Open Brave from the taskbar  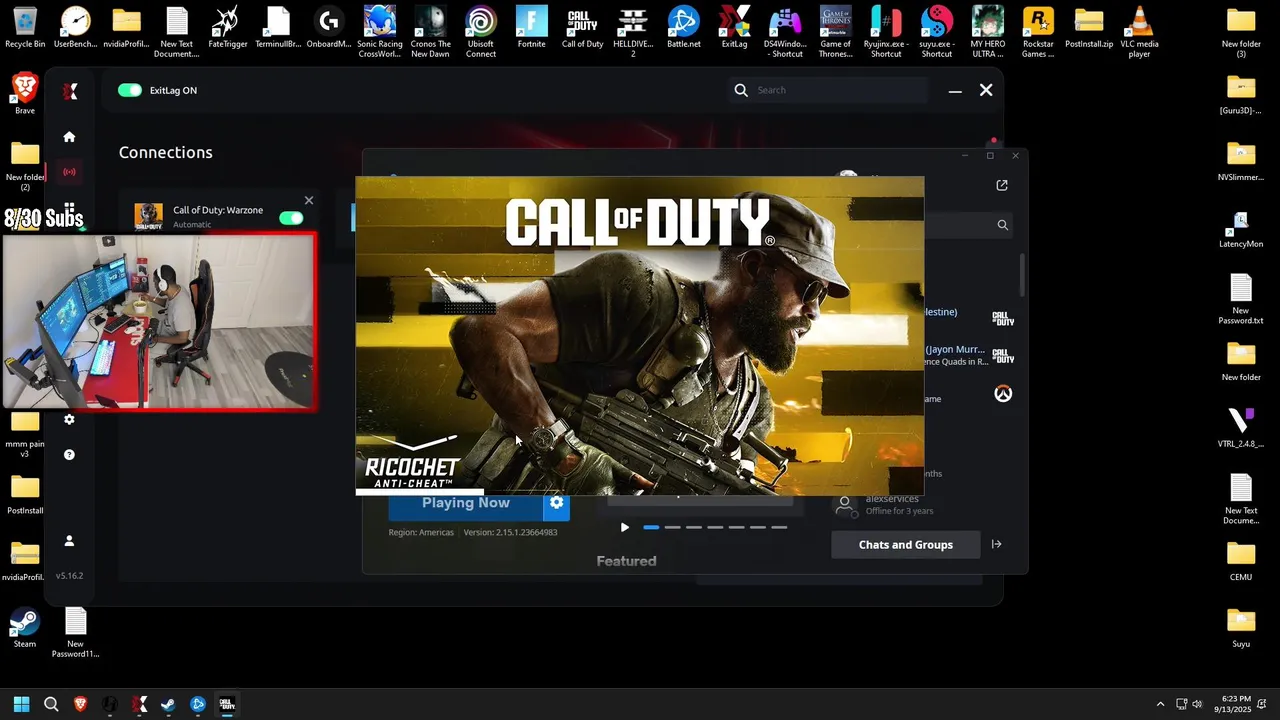tap(80, 704)
